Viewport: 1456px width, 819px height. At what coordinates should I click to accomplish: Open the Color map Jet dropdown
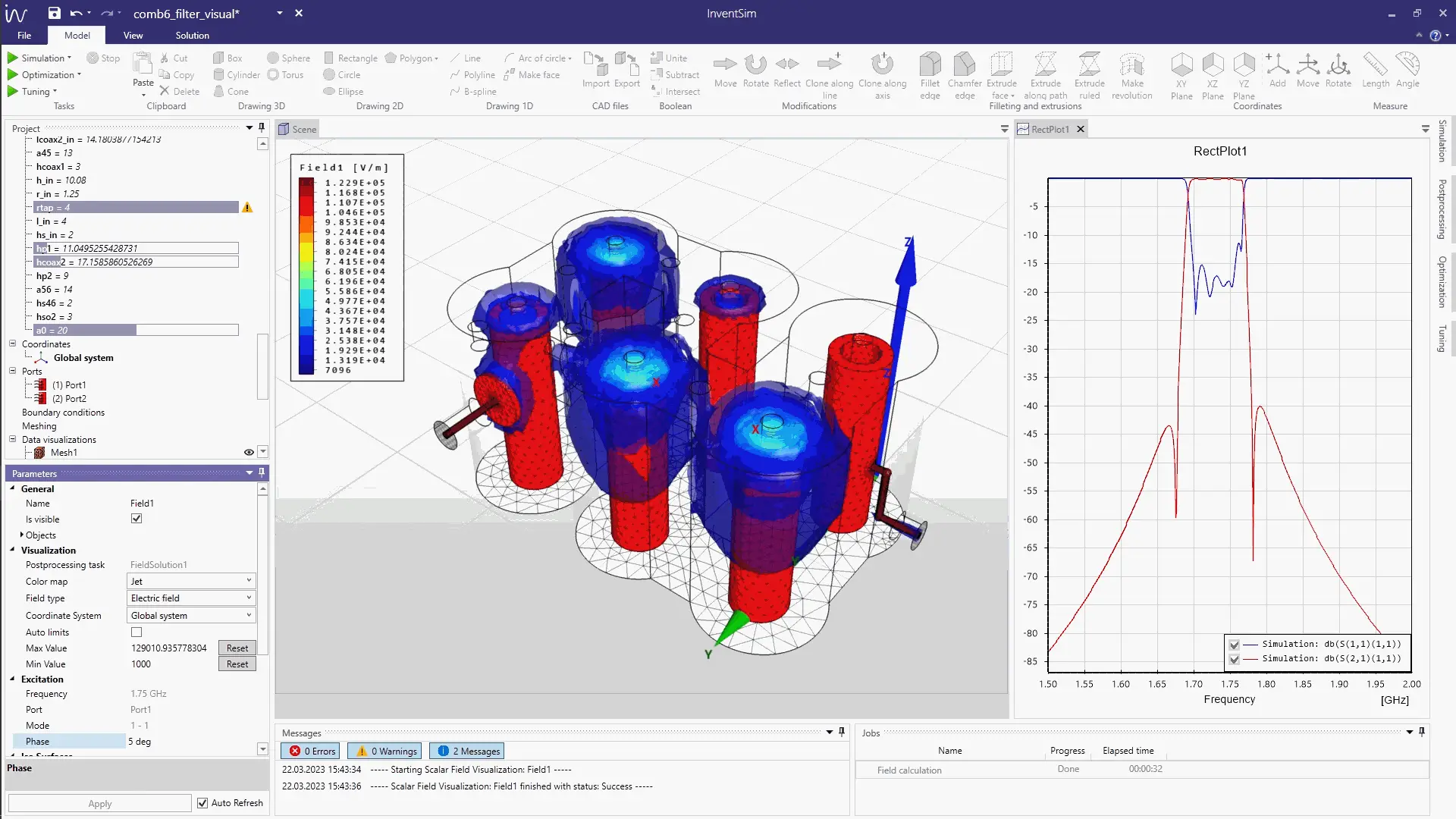pyautogui.click(x=191, y=581)
